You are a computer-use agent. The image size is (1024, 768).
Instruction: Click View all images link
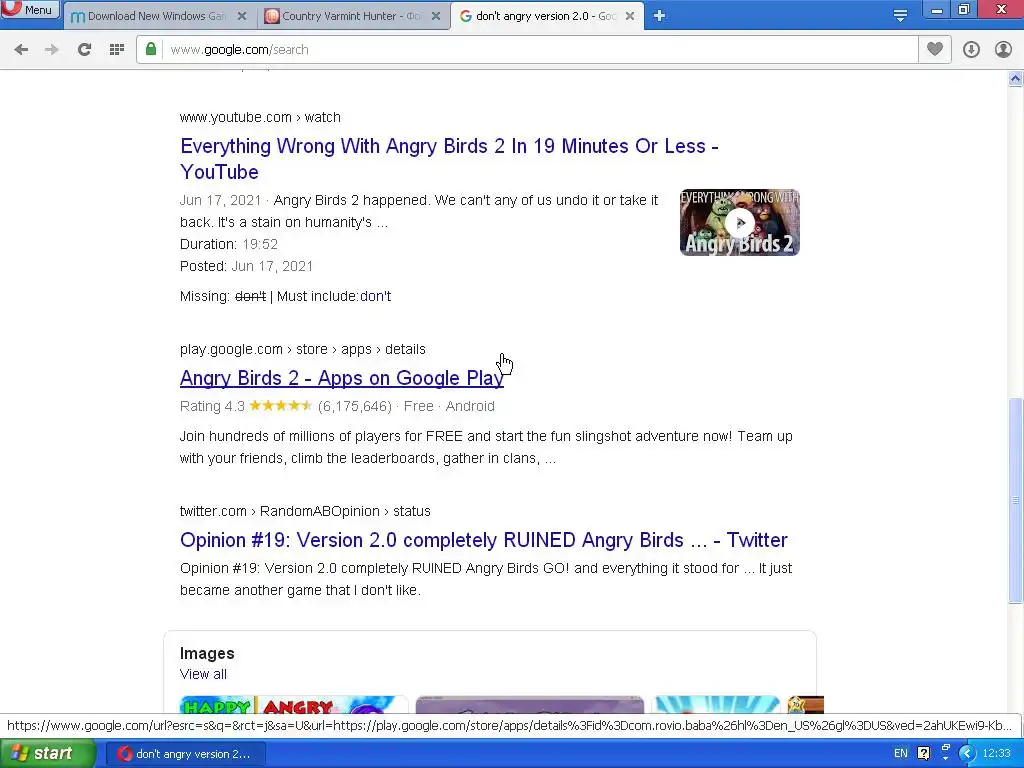[x=203, y=674]
